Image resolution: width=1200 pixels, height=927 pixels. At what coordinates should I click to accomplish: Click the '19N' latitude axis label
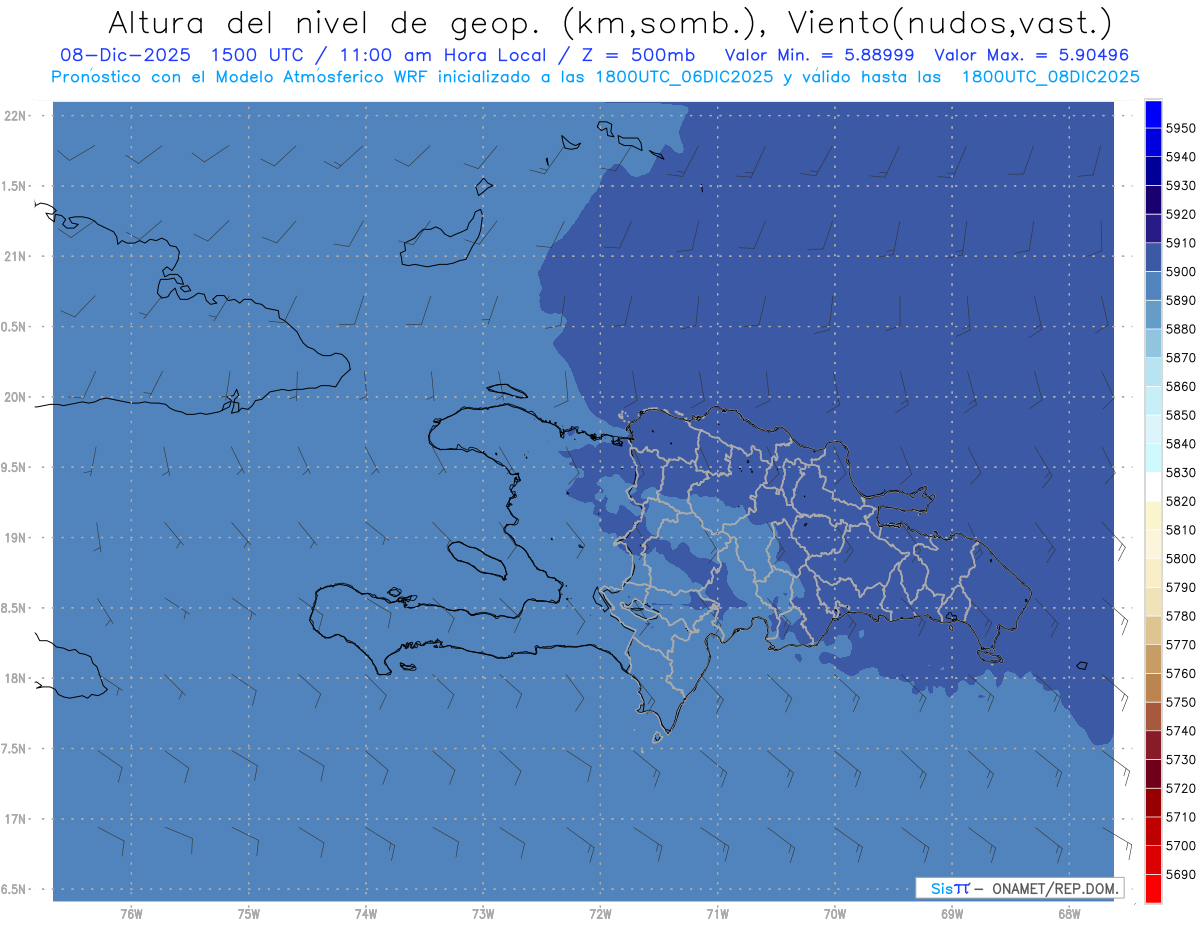pyautogui.click(x=17, y=538)
